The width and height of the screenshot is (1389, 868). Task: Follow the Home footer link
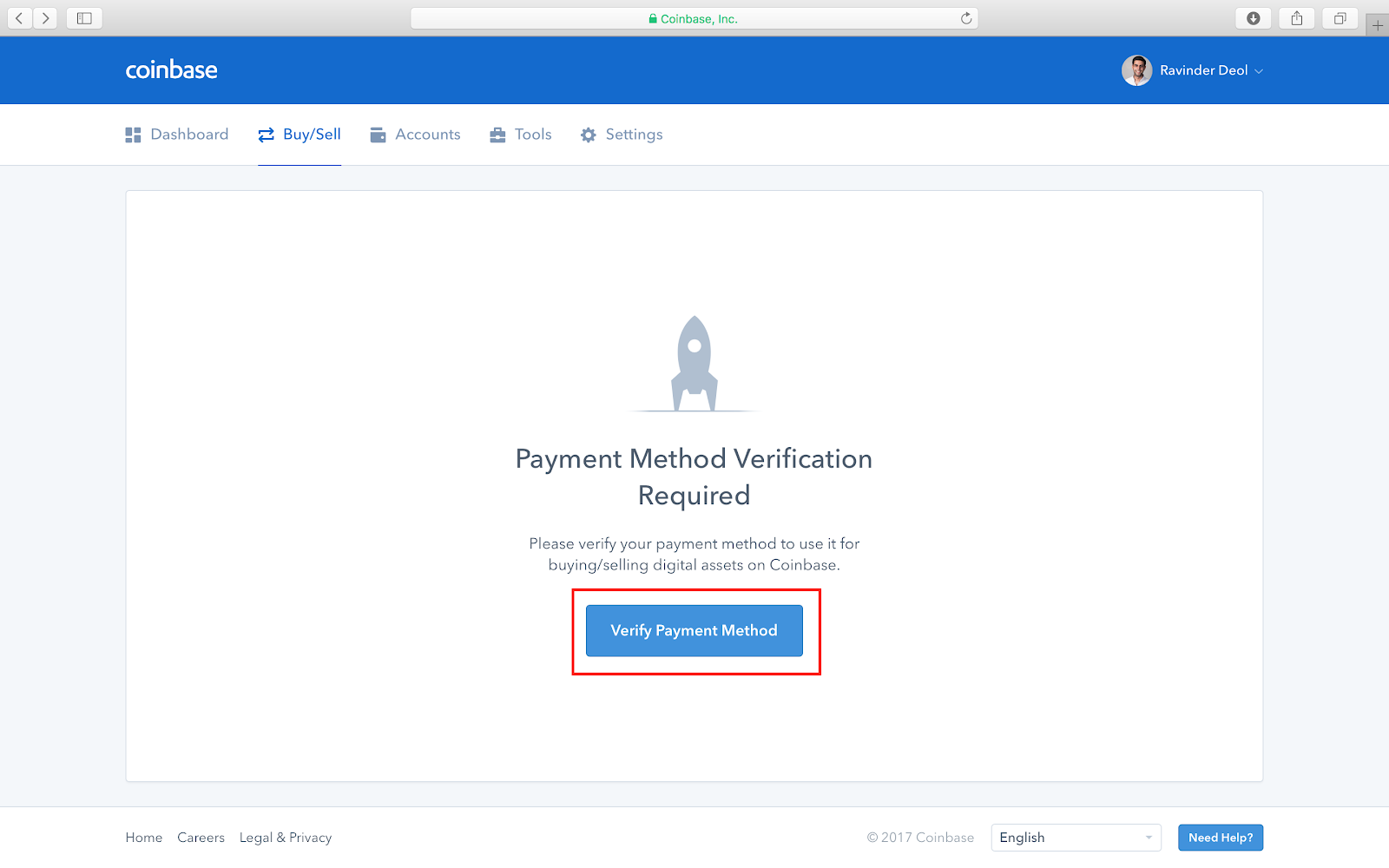coord(144,838)
